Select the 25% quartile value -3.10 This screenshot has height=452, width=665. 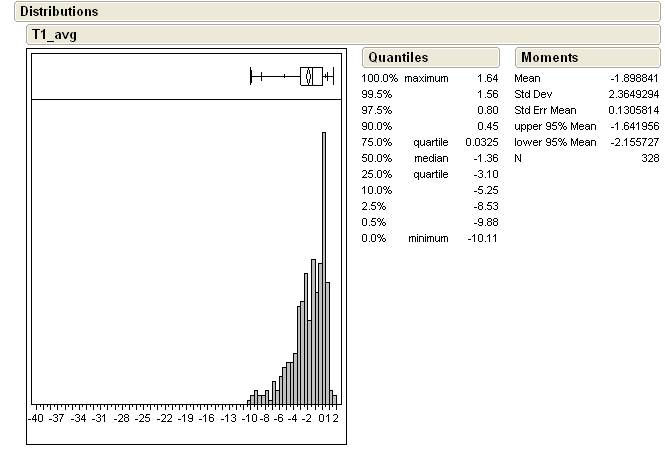pos(484,174)
